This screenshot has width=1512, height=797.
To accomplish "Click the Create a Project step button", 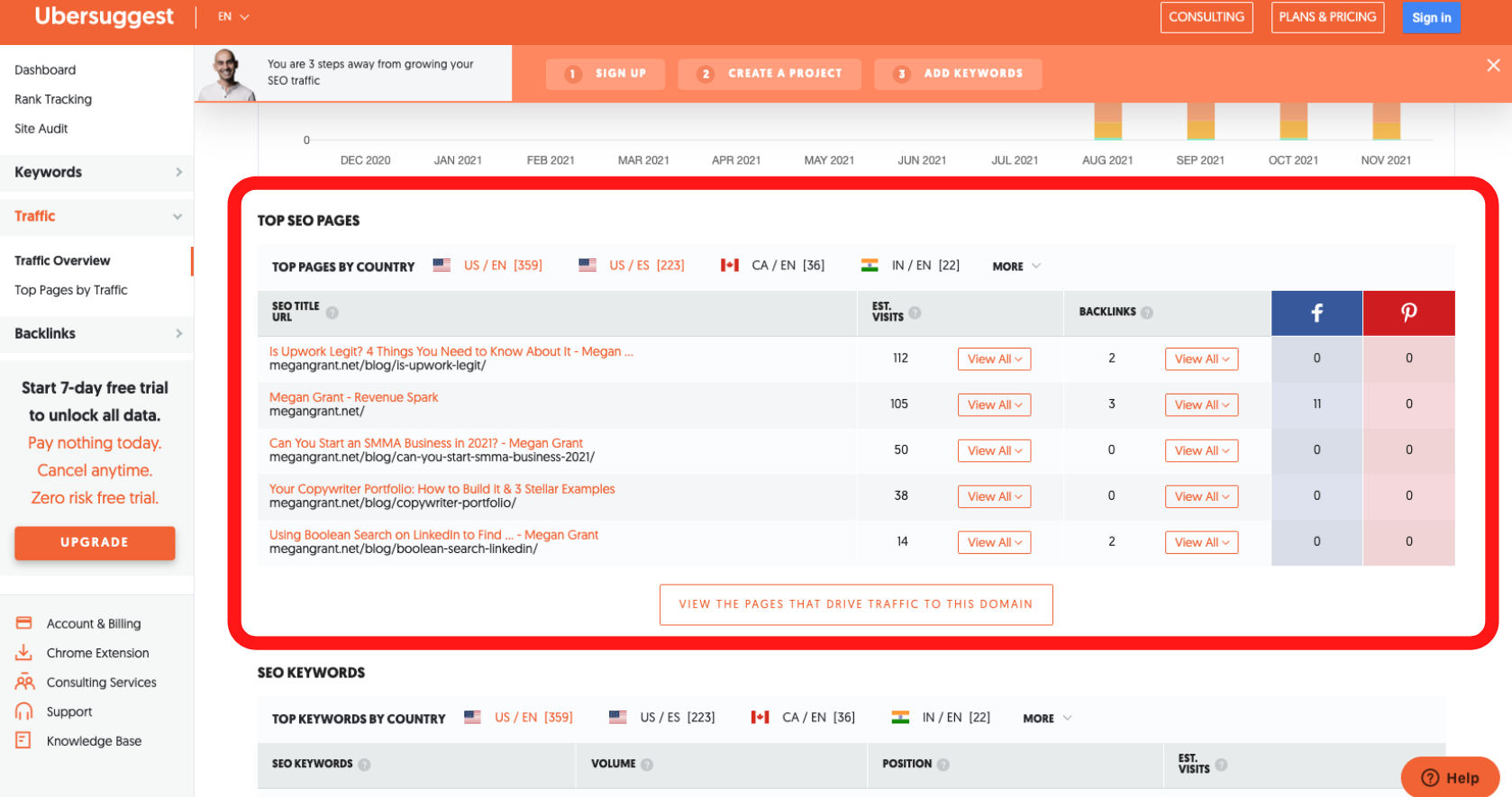I will click(x=770, y=74).
